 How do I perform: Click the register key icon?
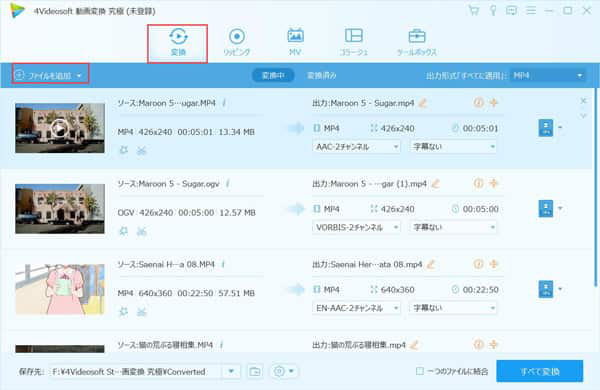pos(493,10)
